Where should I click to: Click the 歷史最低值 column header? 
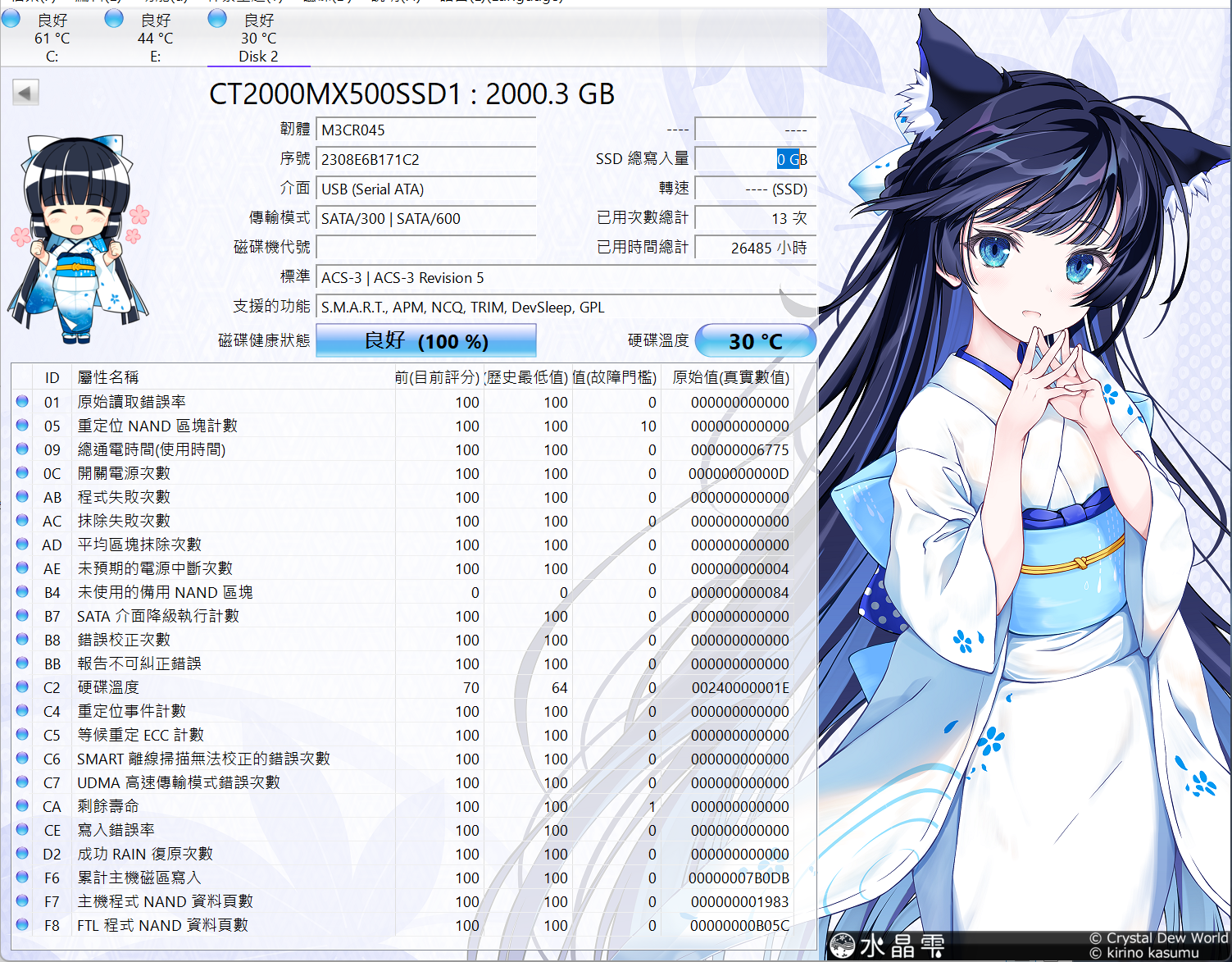(x=527, y=377)
